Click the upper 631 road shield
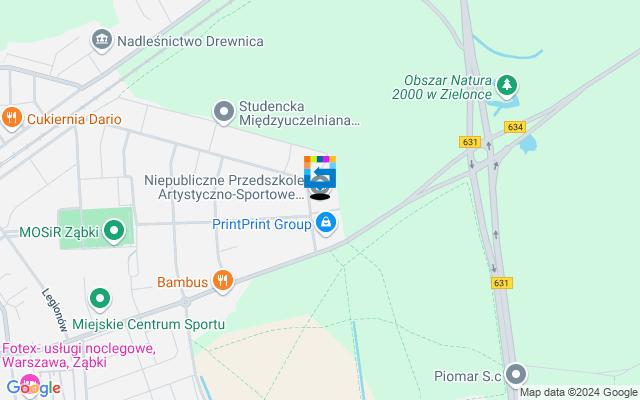640x400 pixels. coord(470,142)
